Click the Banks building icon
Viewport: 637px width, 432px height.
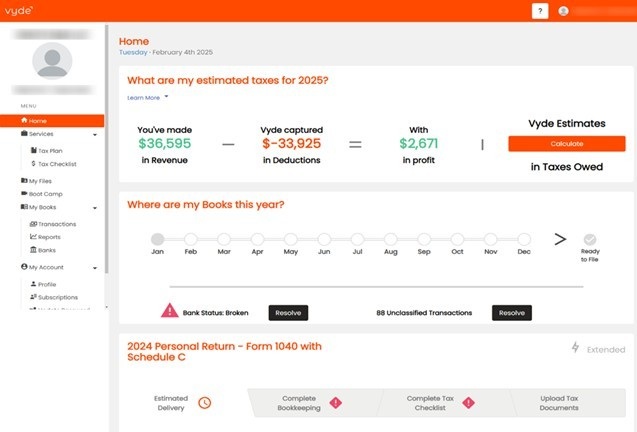click(33, 250)
